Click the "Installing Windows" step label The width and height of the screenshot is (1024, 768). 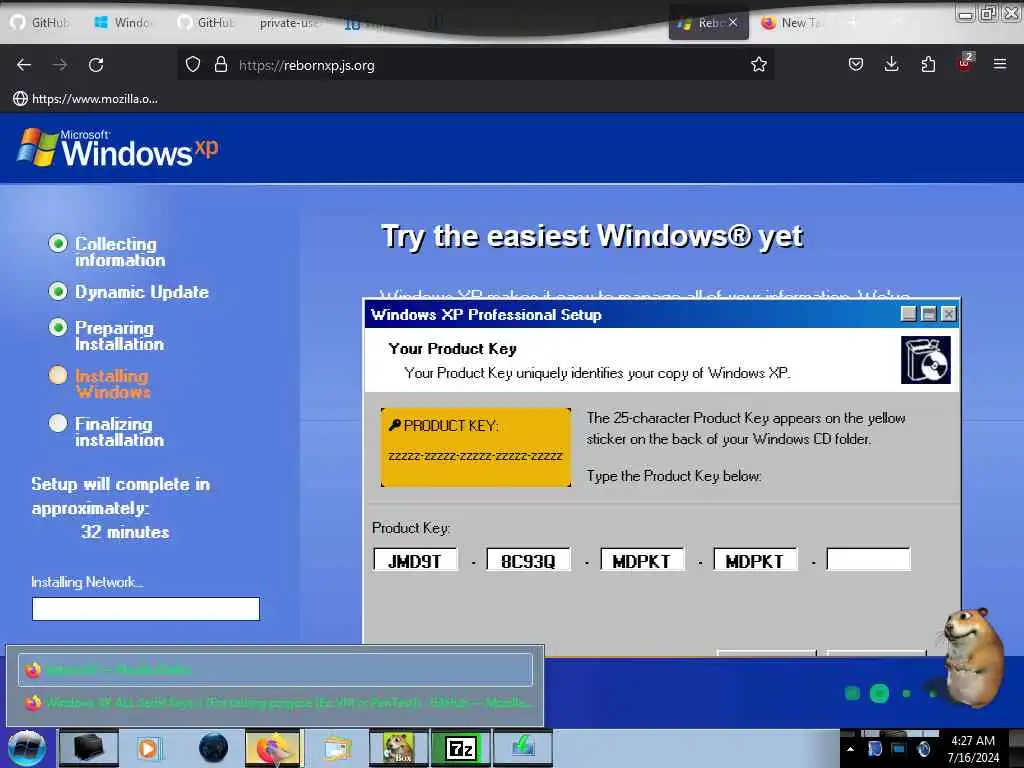pos(112,384)
